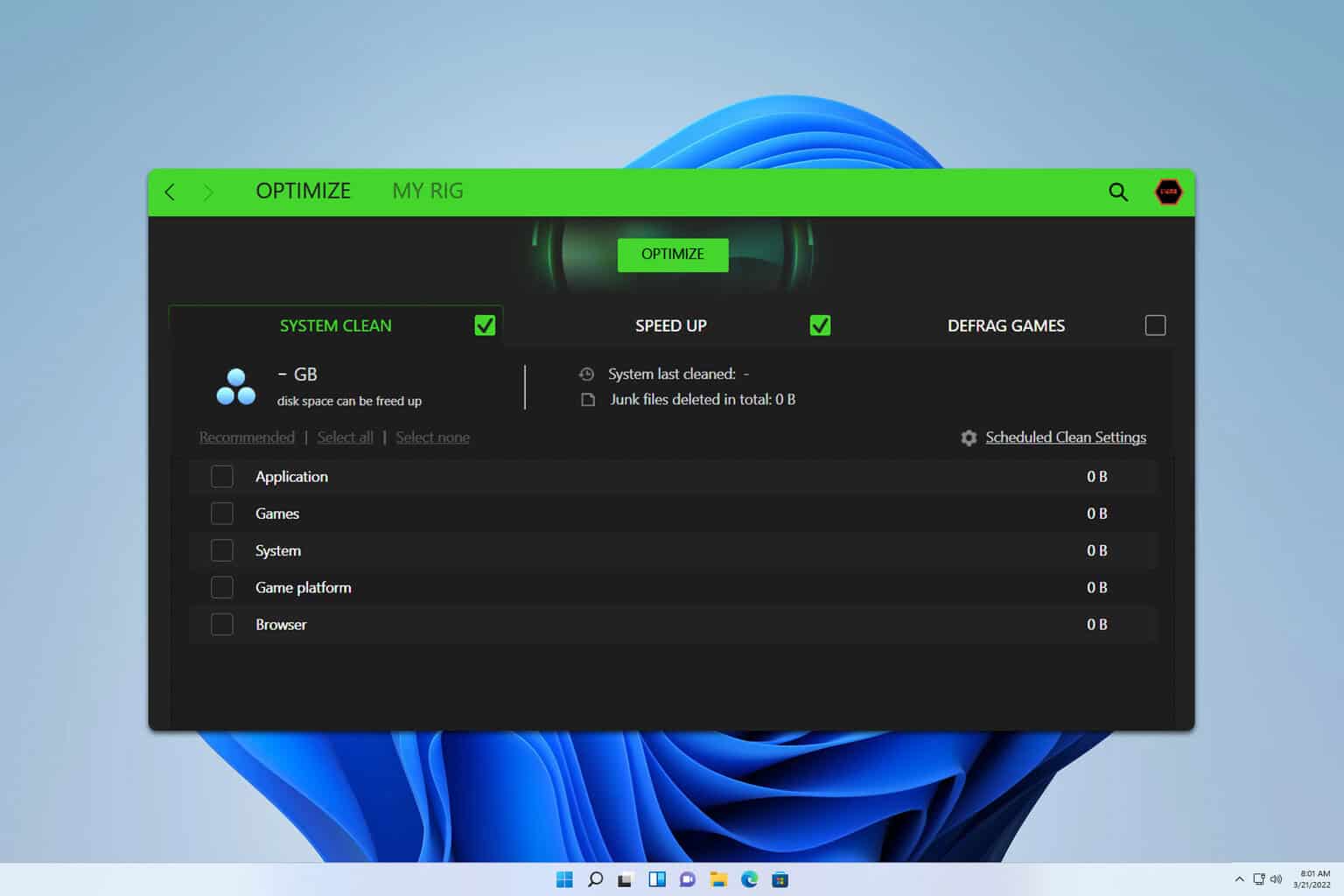
Task: Click the Select all link
Action: 345,437
